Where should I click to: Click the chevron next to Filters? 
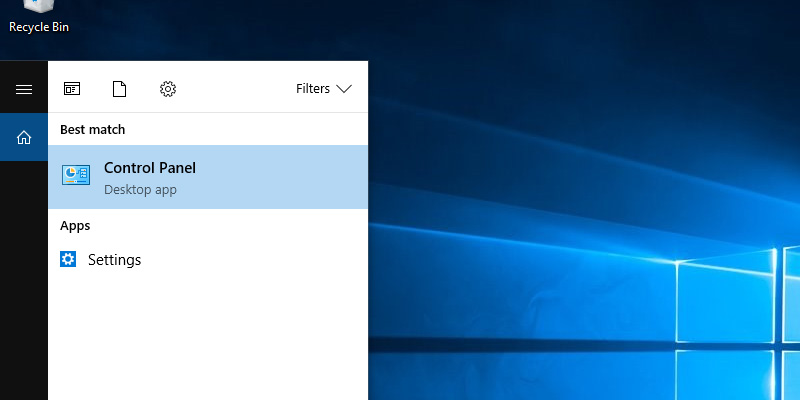click(344, 89)
